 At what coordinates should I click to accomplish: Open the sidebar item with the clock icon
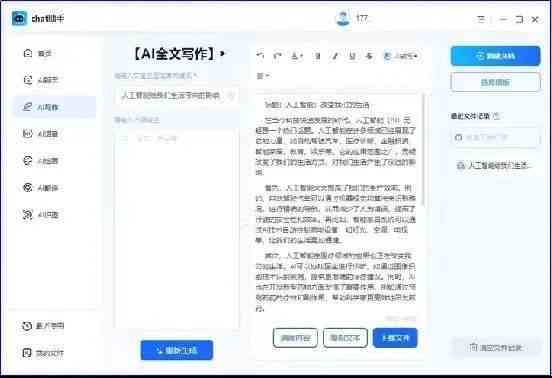[x=43, y=326]
